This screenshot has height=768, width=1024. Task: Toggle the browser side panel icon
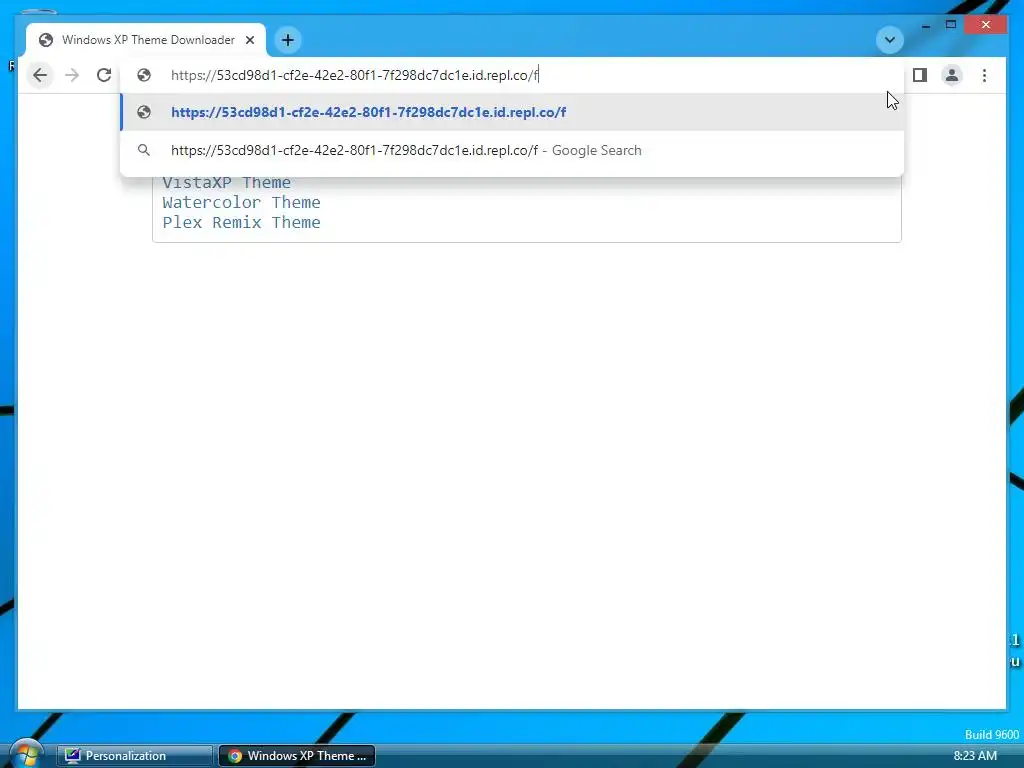(920, 75)
